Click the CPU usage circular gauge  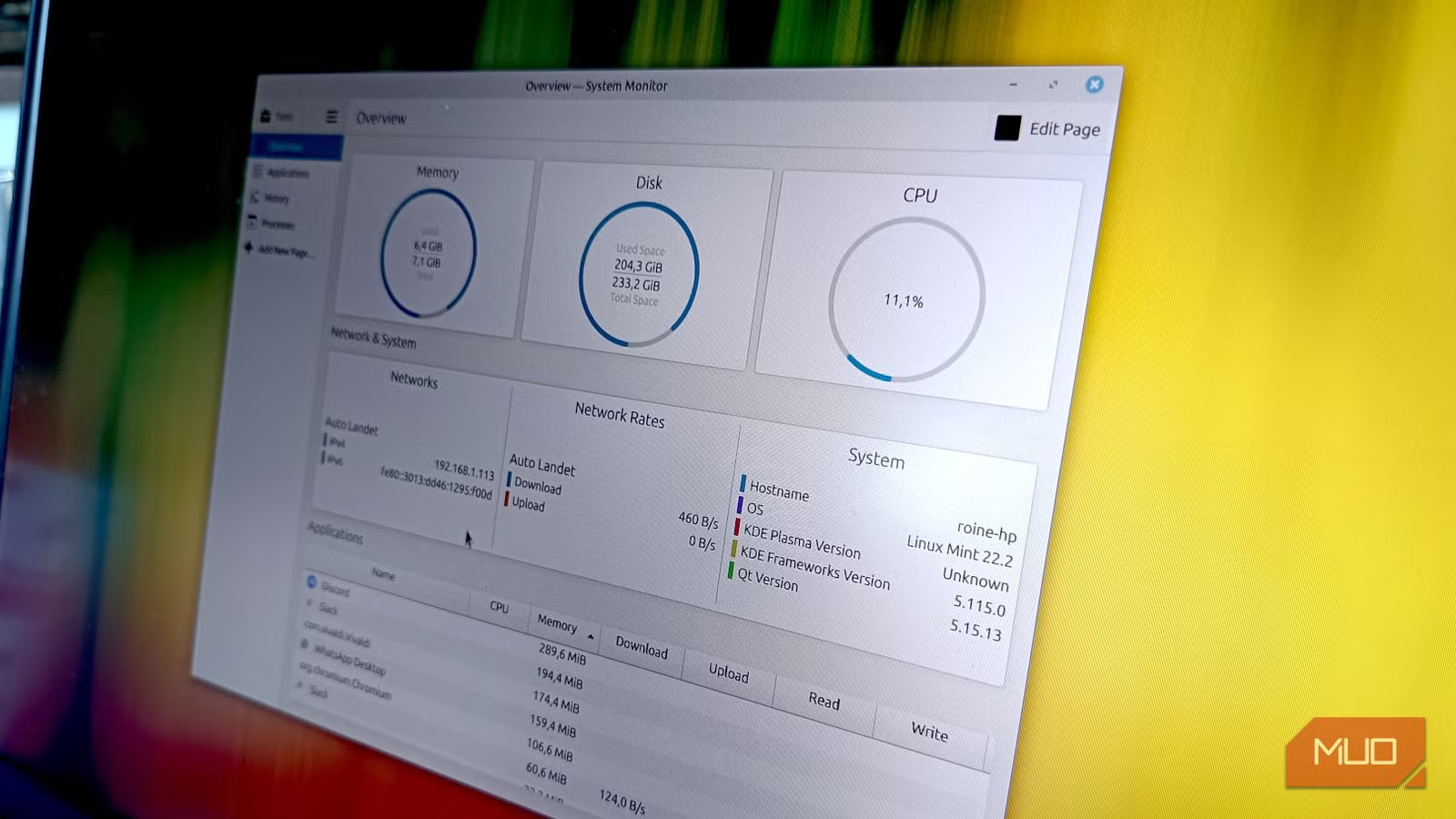[906, 299]
